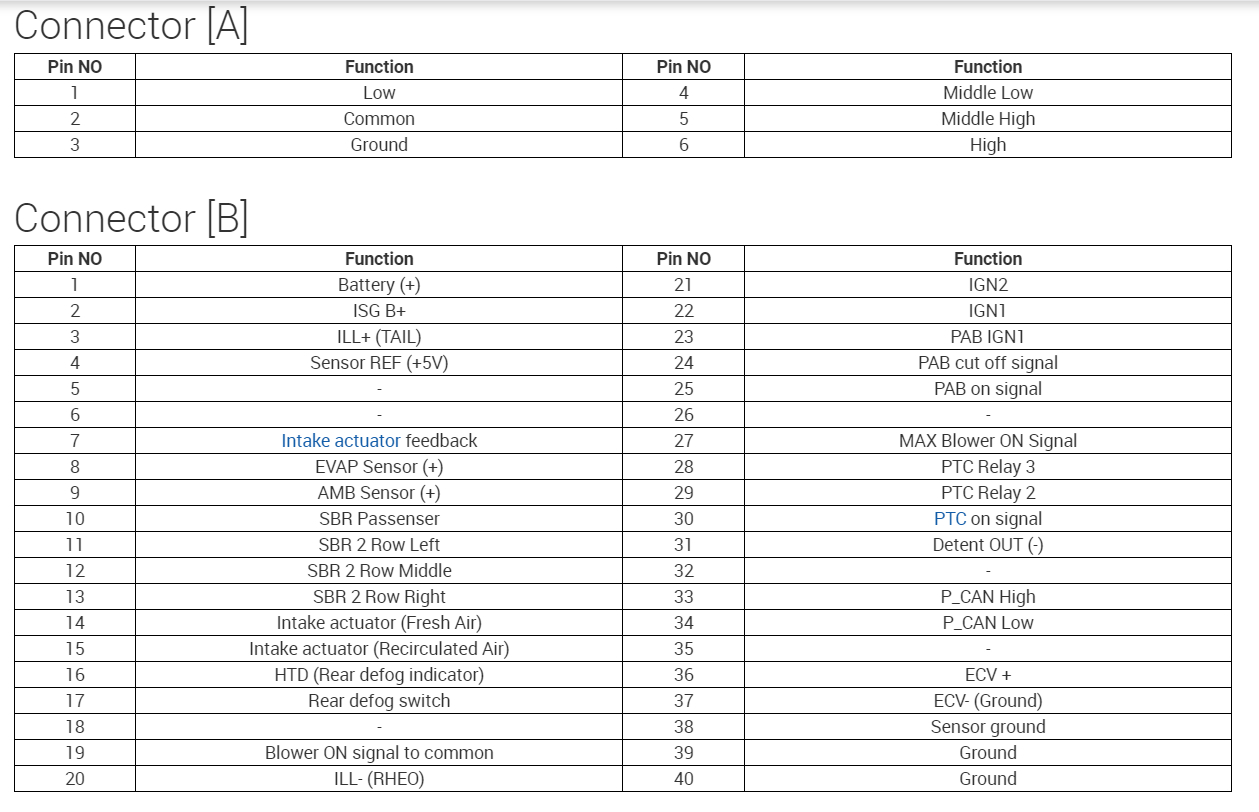This screenshot has width=1259, height=812.
Task: Click Blower ON signal to common cell
Action: (379, 753)
